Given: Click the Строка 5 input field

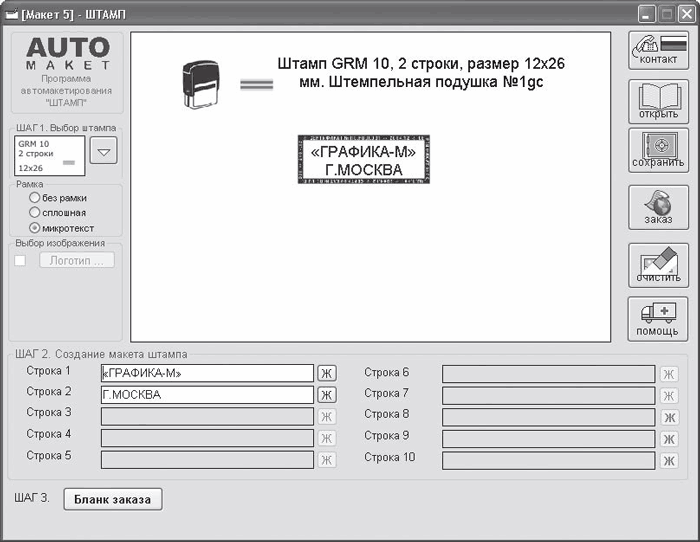Looking at the screenshot, I should (207, 460).
